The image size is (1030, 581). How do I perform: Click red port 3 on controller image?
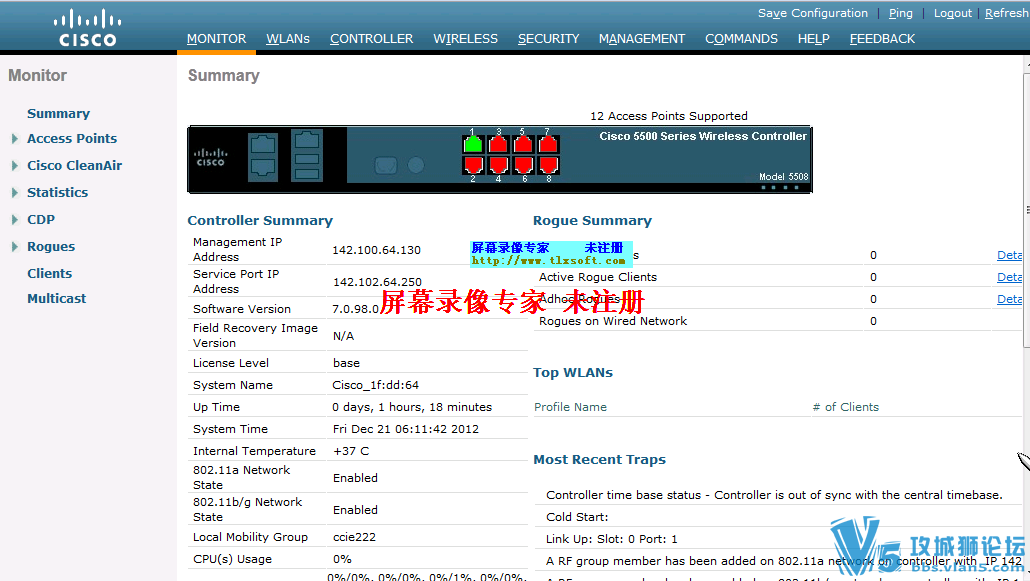pos(499,144)
